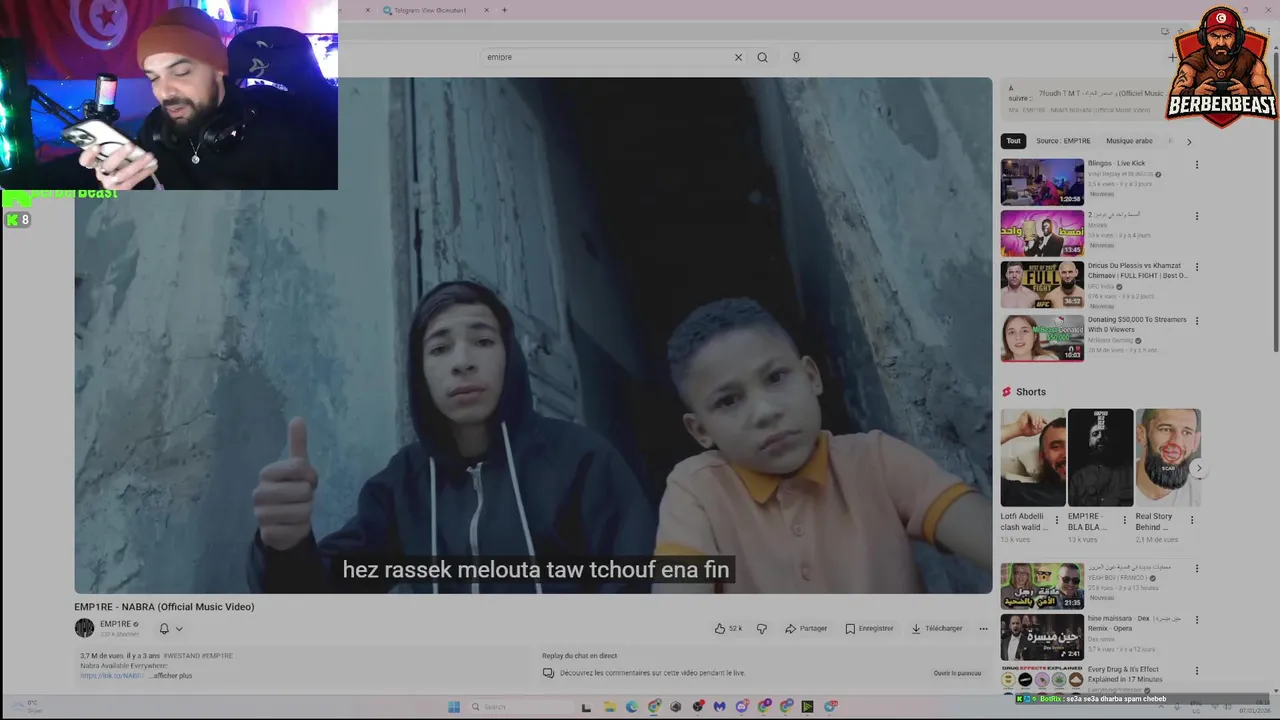1280x720 pixels.
Task: Open options menu for Donating $50,000 video
Action: click(1197, 321)
